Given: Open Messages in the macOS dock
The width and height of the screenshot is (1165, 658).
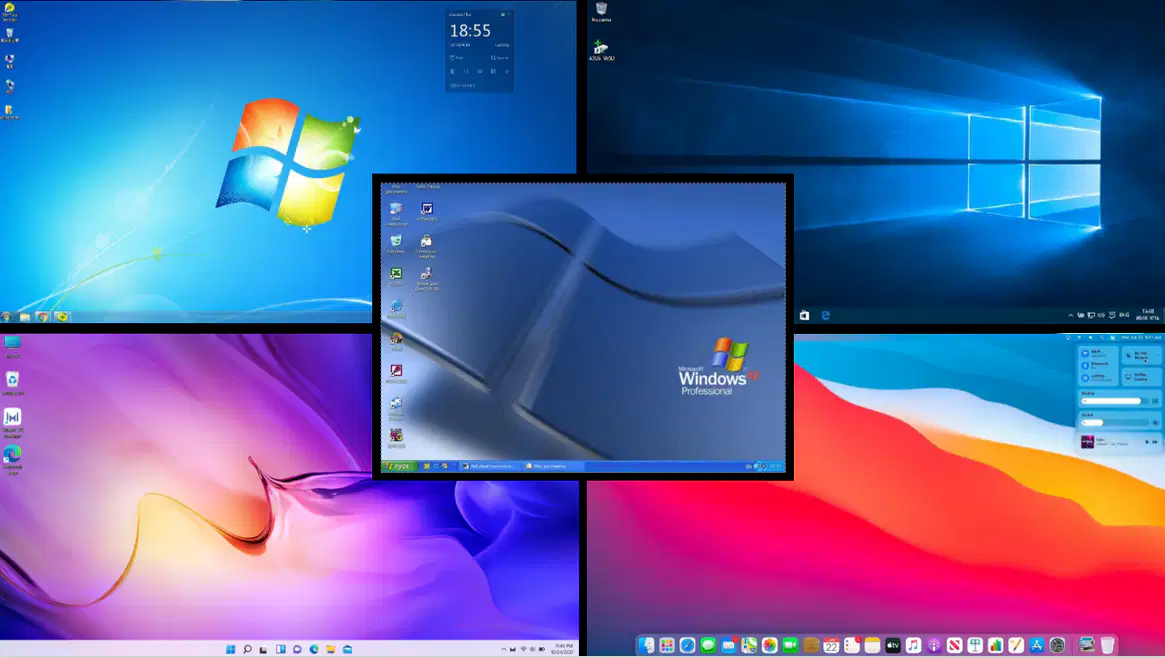Looking at the screenshot, I should click(x=708, y=645).
